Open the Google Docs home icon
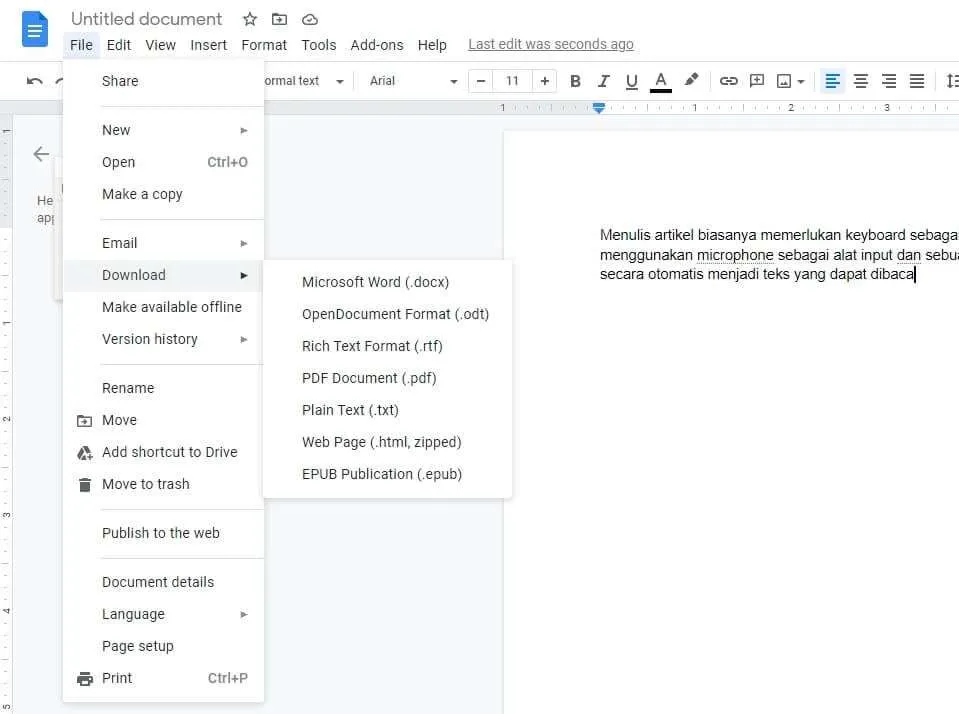The height and width of the screenshot is (714, 959). [35, 29]
